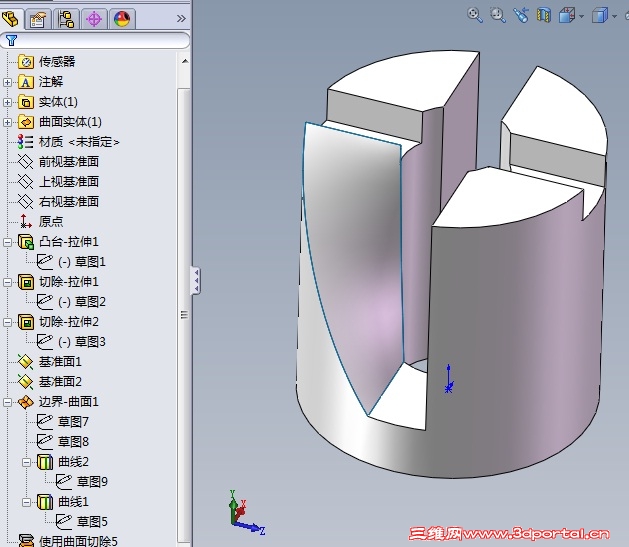The width and height of the screenshot is (629, 547).
Task: Expand the hidden manager tabs chevron
Action: 181,18
